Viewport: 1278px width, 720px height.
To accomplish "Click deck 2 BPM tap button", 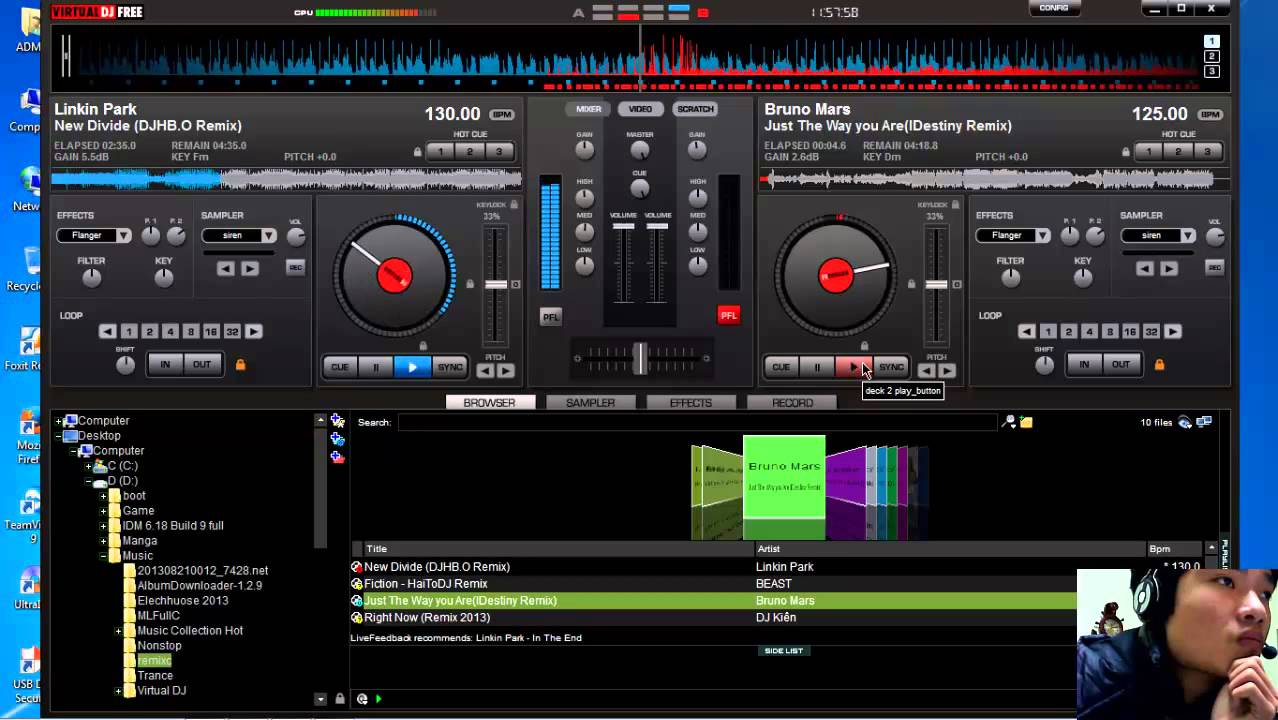I will [1210, 115].
